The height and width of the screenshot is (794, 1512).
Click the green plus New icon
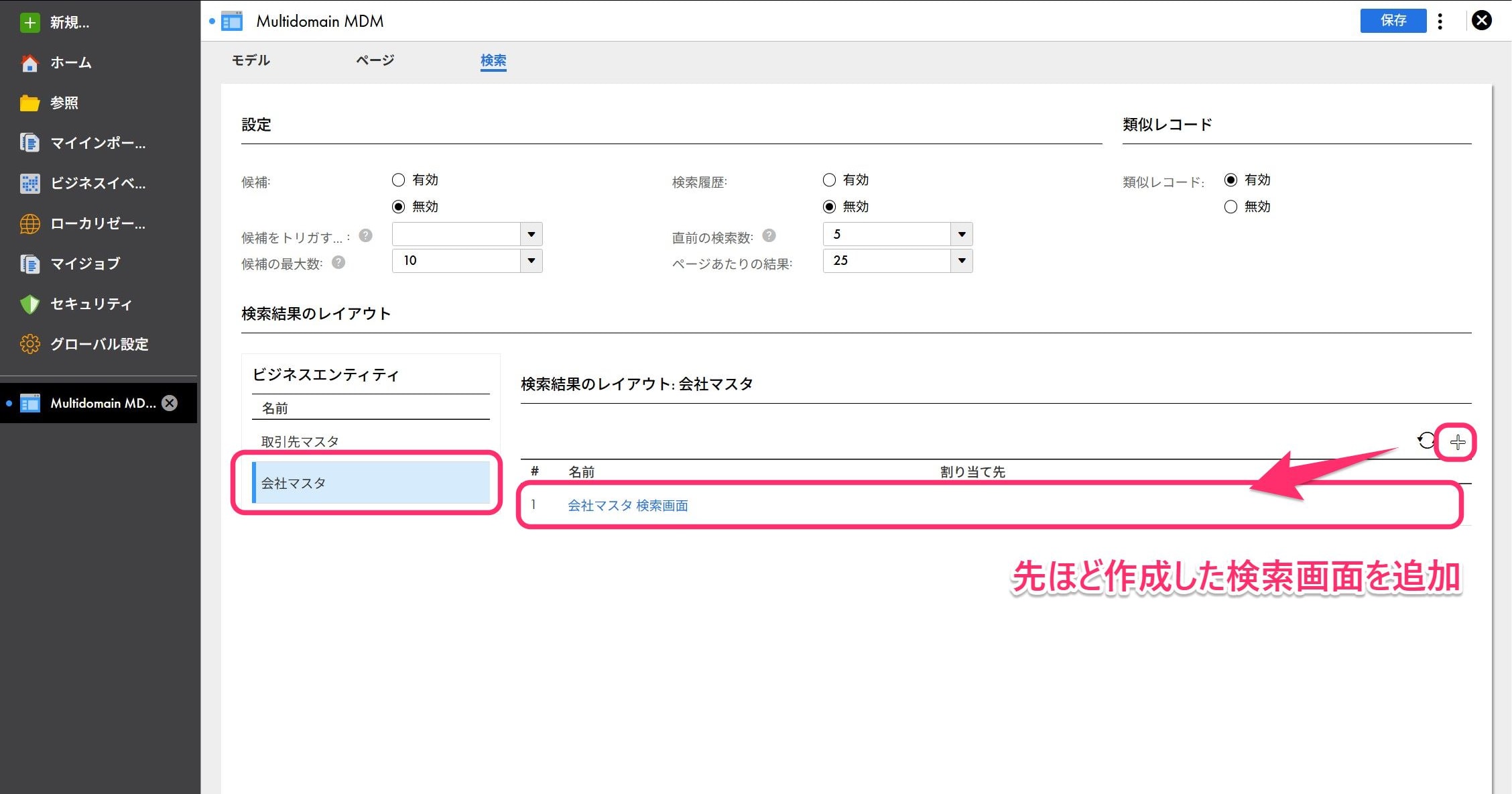(x=29, y=22)
